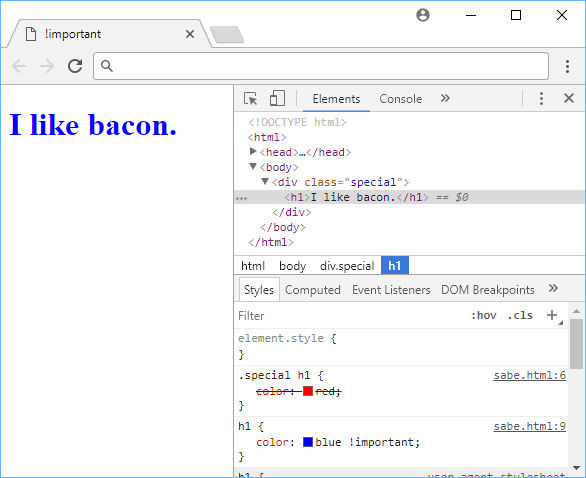Click the plus new style rule icon
The image size is (586, 478).
[552, 315]
